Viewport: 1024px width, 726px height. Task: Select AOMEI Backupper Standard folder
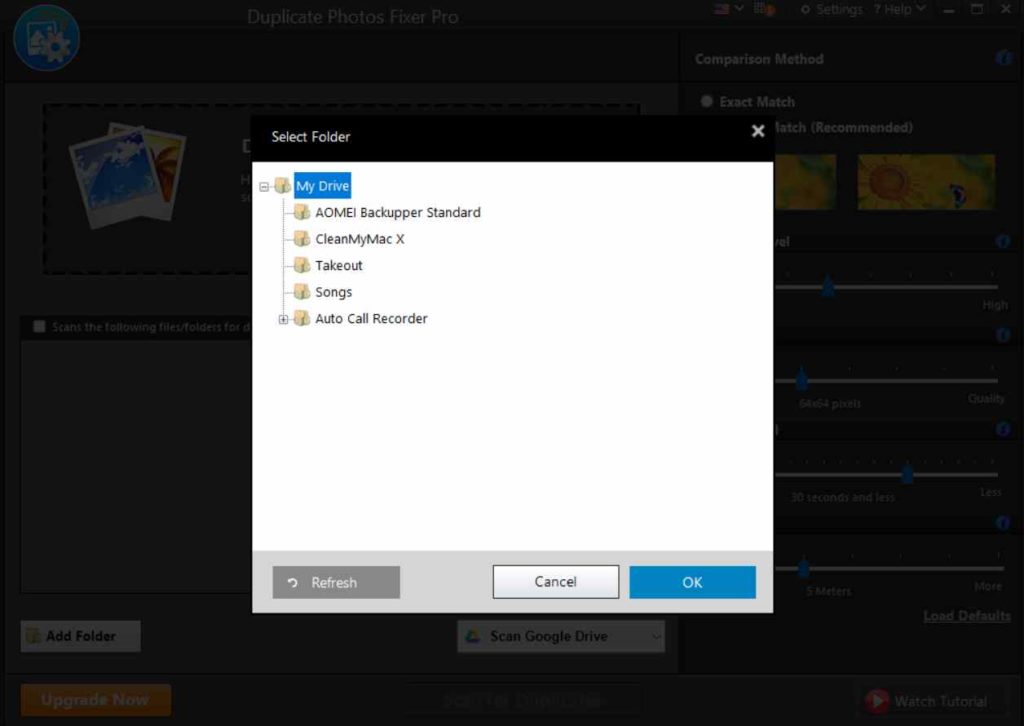coord(398,212)
